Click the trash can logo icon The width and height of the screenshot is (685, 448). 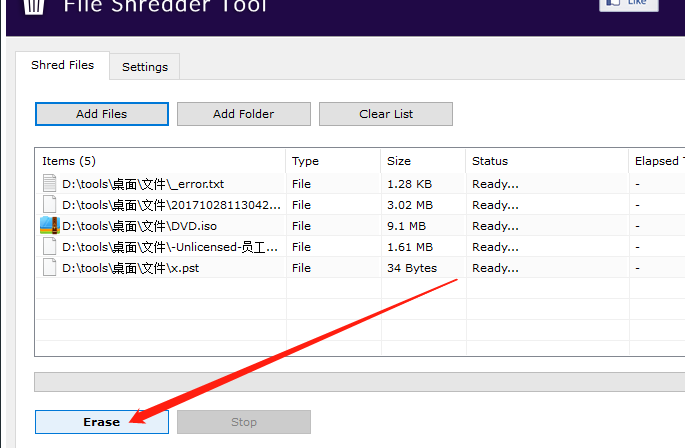click(34, 7)
